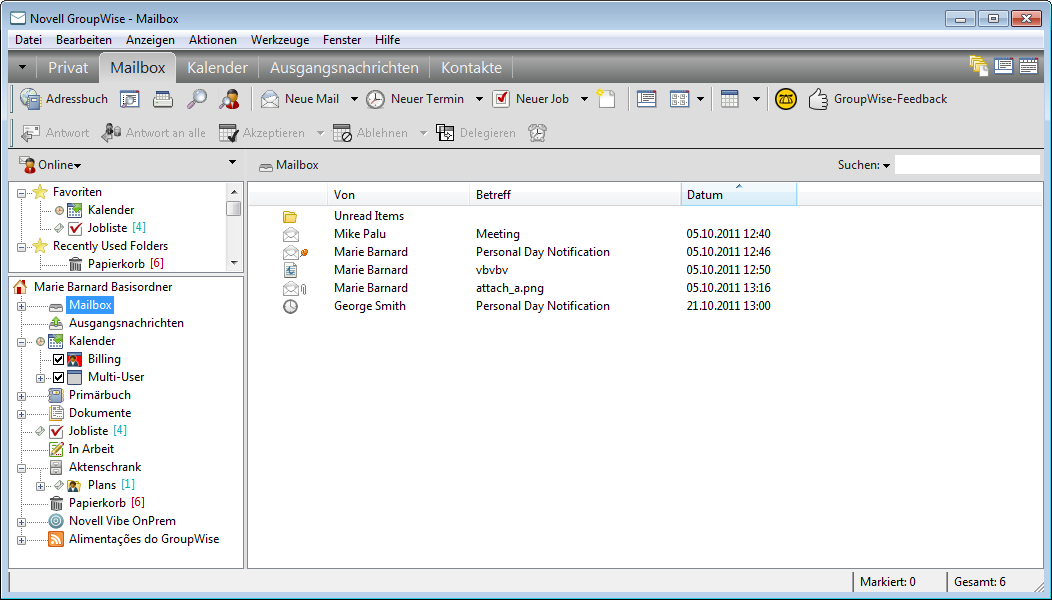Click the middle panel layout icon at top right
This screenshot has width=1052, height=600.
tap(1004, 66)
